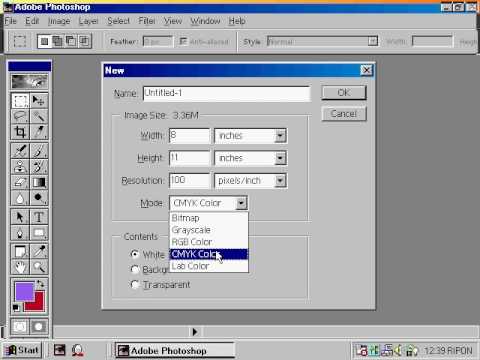Select the Paintbrush tool

39,151
